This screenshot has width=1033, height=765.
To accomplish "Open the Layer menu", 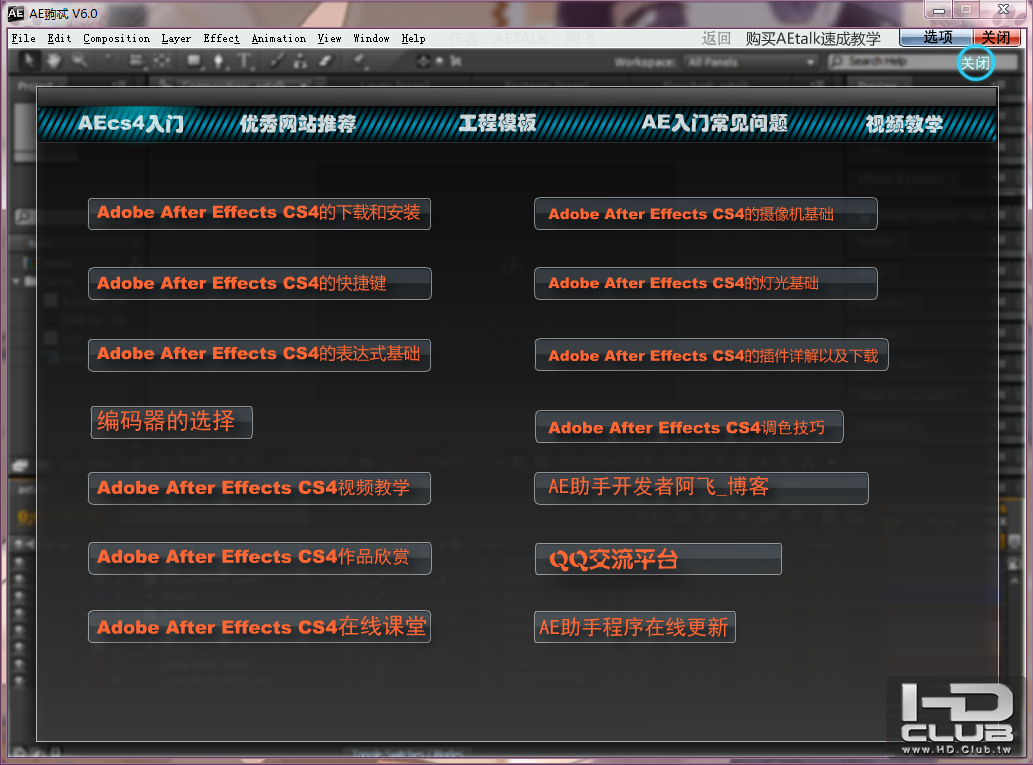I will [177, 38].
